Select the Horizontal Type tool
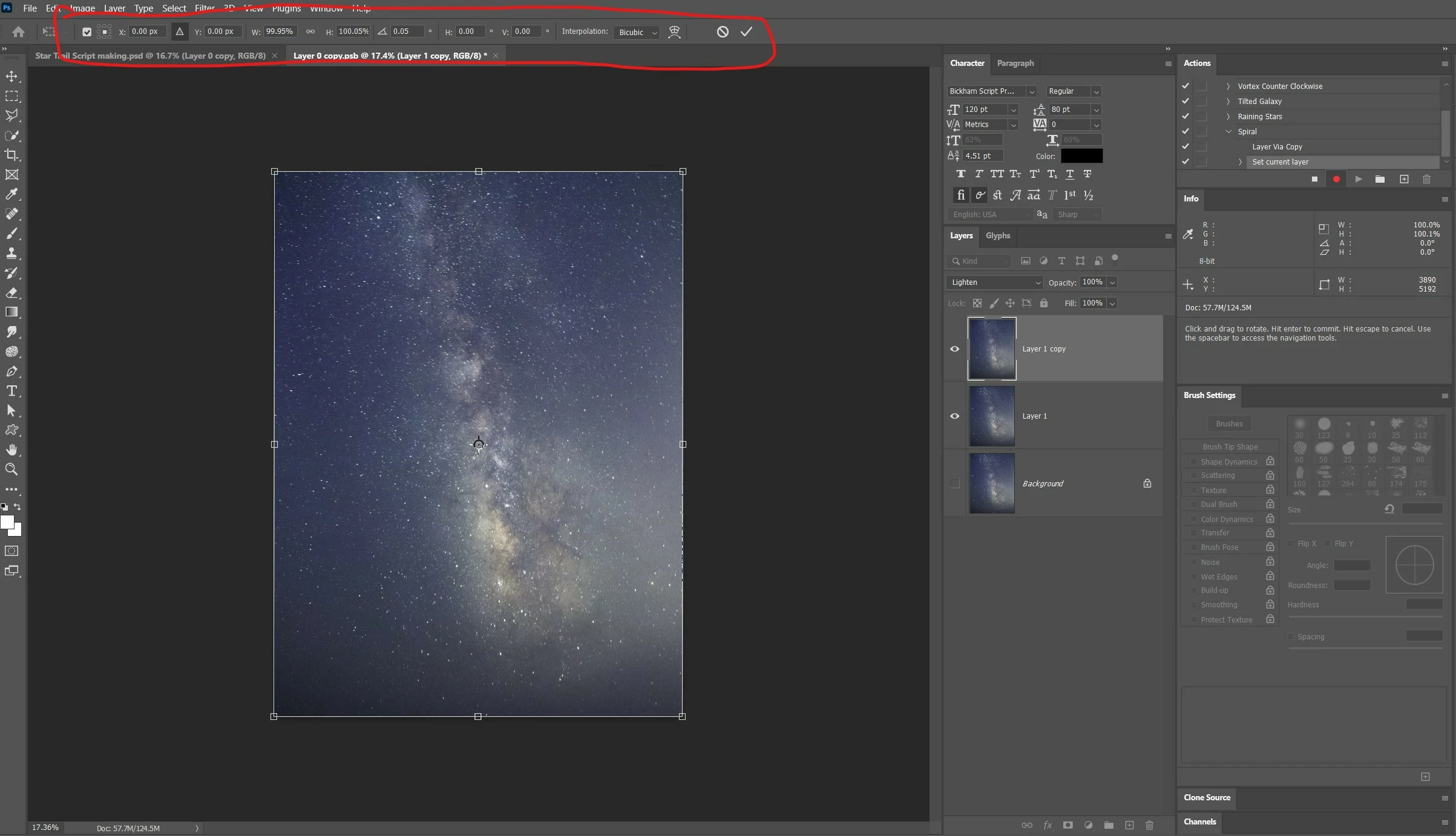The height and width of the screenshot is (836, 1456). [x=11, y=391]
